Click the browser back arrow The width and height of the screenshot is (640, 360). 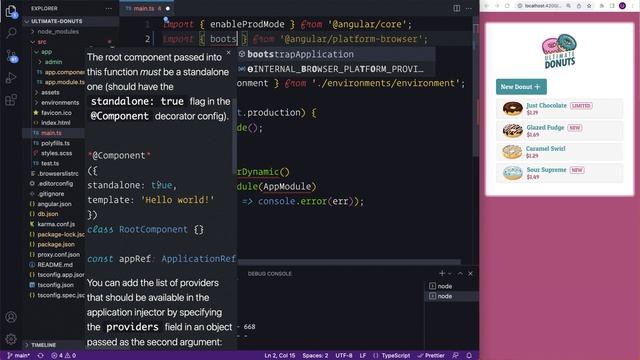487,6
